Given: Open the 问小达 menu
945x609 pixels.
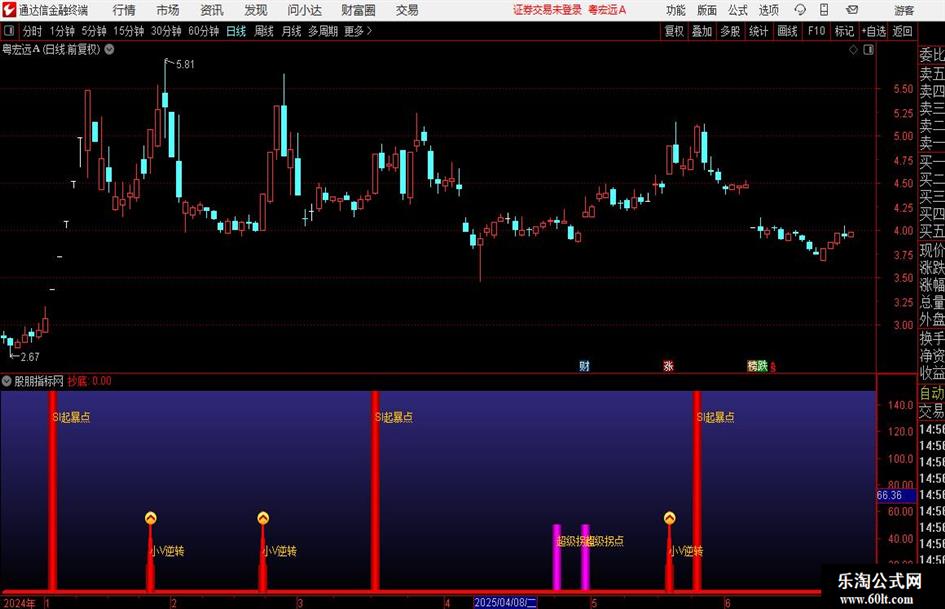Looking at the screenshot, I should tap(304, 10).
